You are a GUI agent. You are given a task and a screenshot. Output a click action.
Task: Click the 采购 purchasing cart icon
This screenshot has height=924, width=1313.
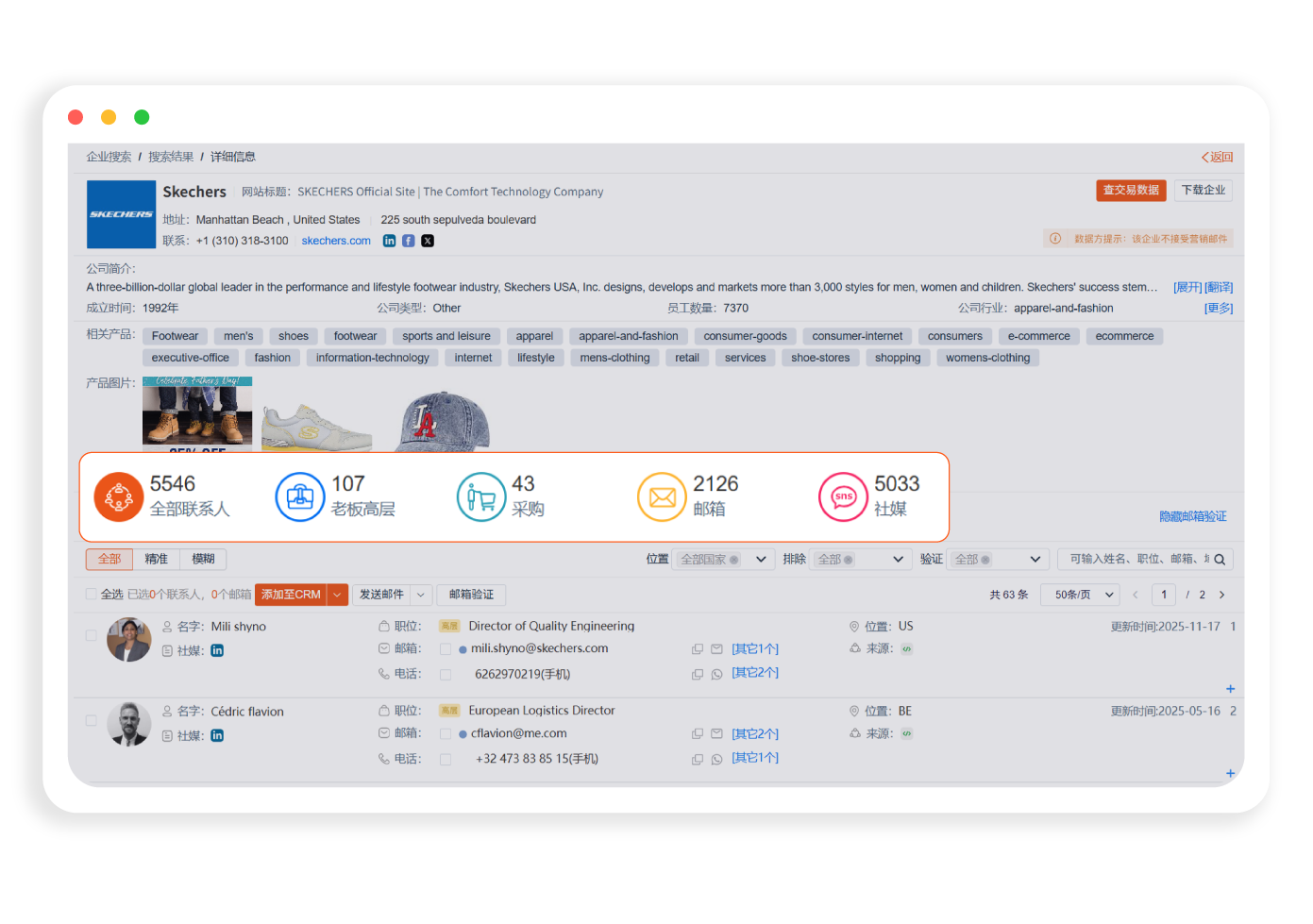pos(480,496)
